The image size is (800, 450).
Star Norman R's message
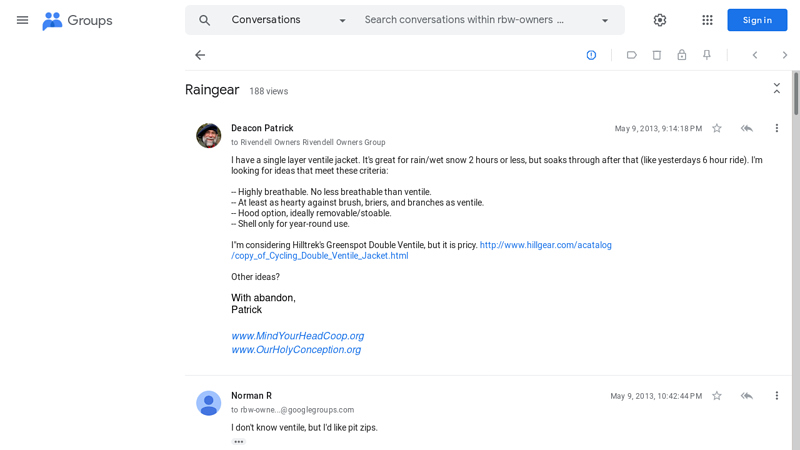(717, 396)
